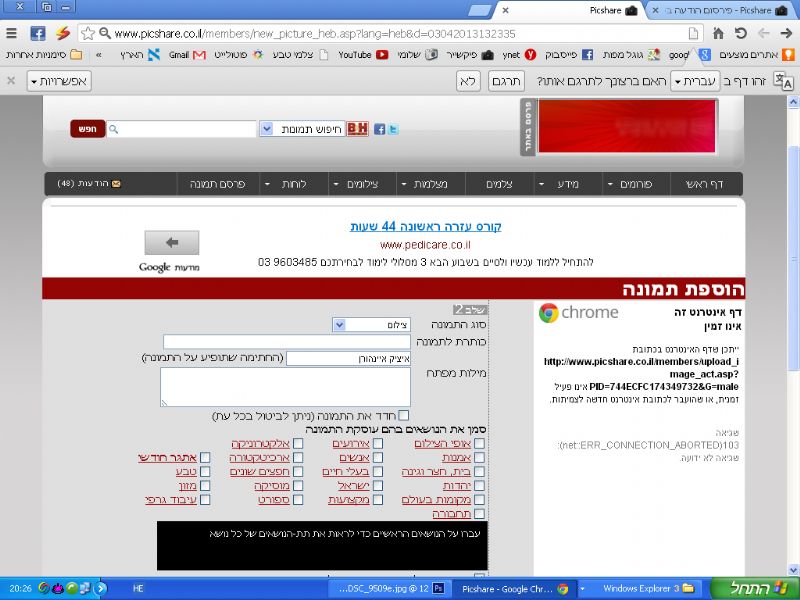Image resolution: width=800 pixels, height=600 pixels.
Task: Open the Gmail bookmark
Action: click(x=187, y=55)
